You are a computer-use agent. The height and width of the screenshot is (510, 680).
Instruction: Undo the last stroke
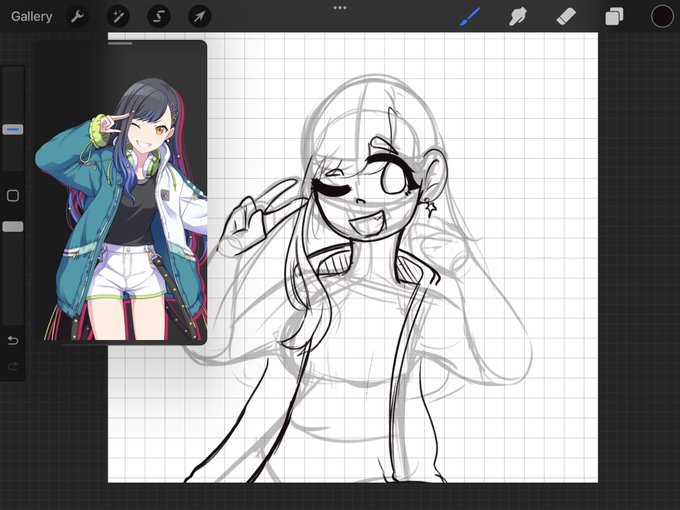pyautogui.click(x=13, y=340)
